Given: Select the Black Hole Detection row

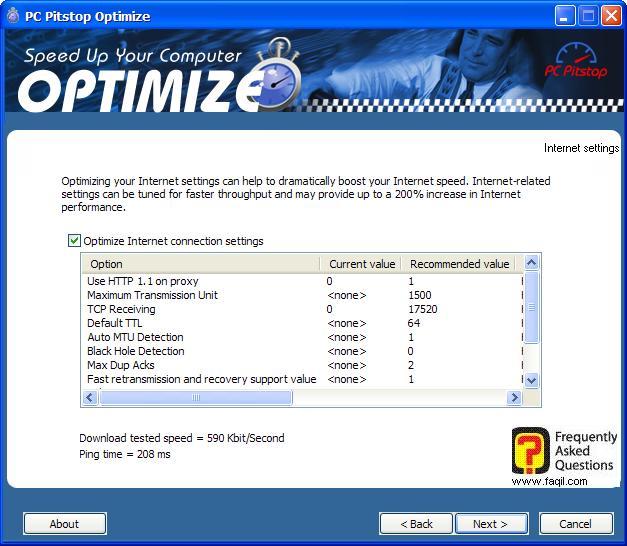Looking at the screenshot, I should pyautogui.click(x=136, y=352).
